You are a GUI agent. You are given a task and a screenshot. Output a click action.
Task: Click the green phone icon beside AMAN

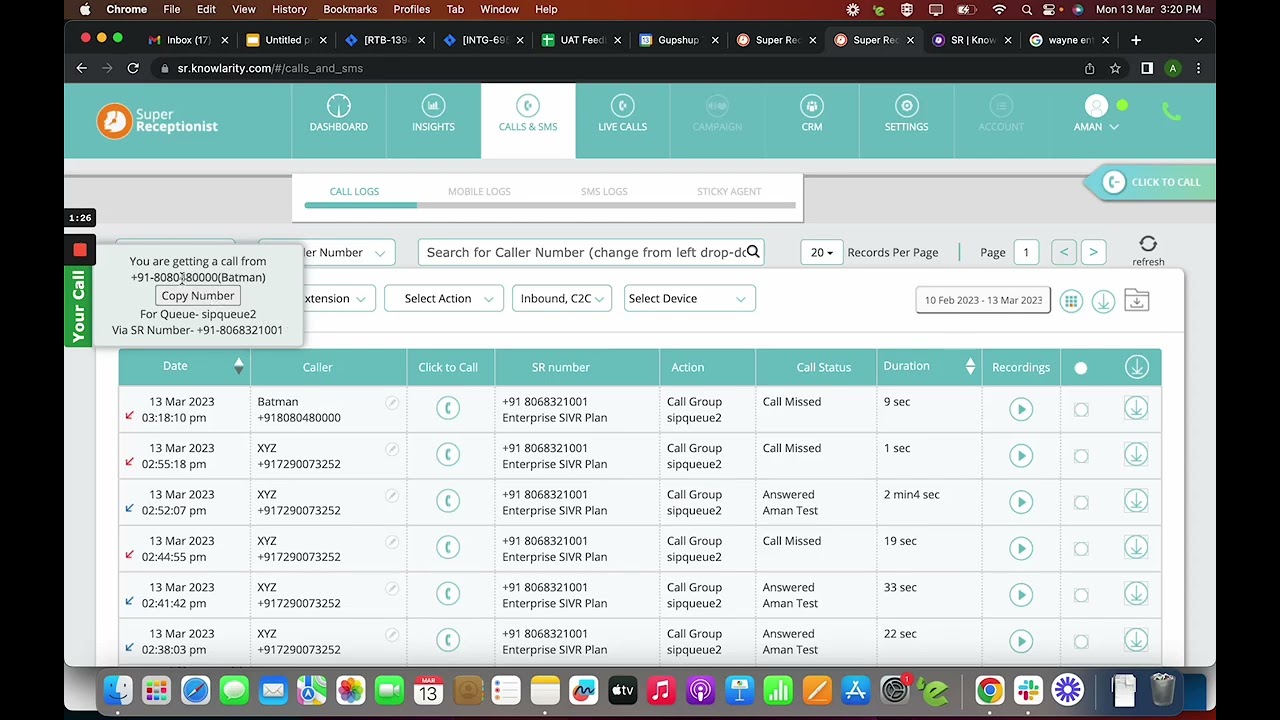[1171, 112]
